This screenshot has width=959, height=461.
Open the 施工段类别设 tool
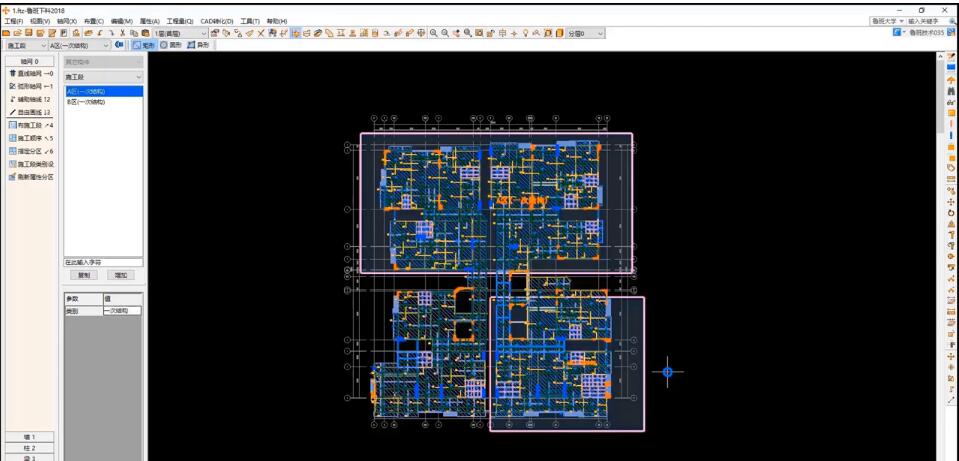[31, 164]
